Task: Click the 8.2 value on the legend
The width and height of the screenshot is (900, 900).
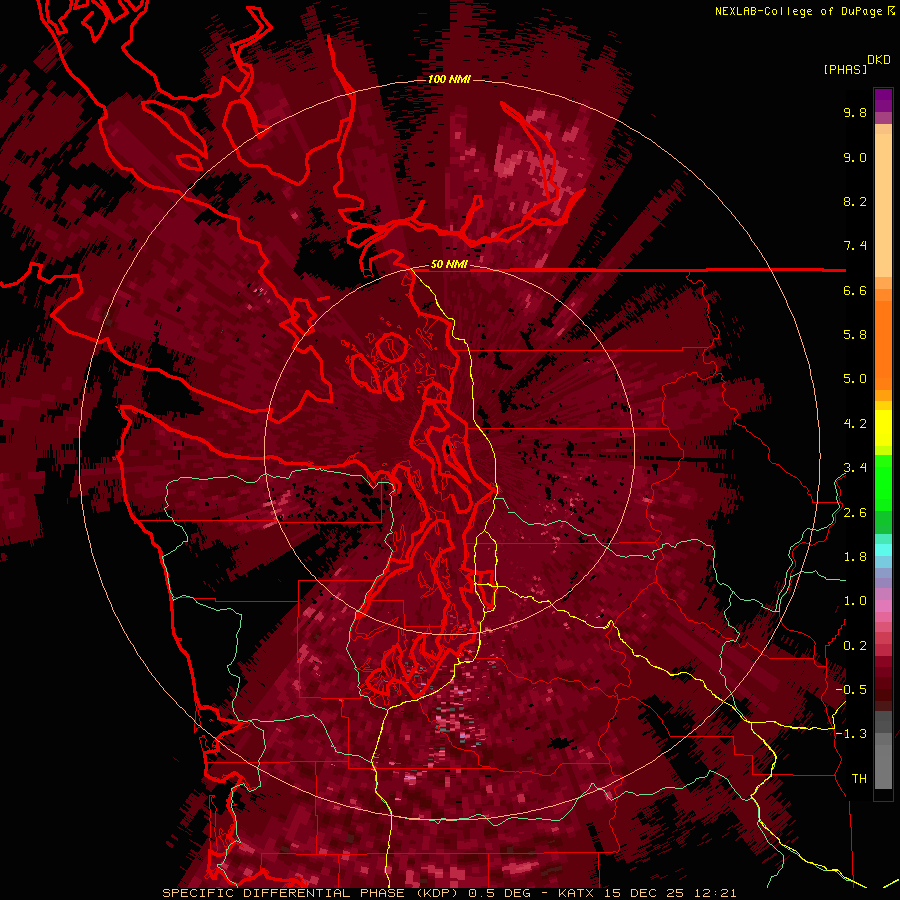Action: pyautogui.click(x=855, y=201)
